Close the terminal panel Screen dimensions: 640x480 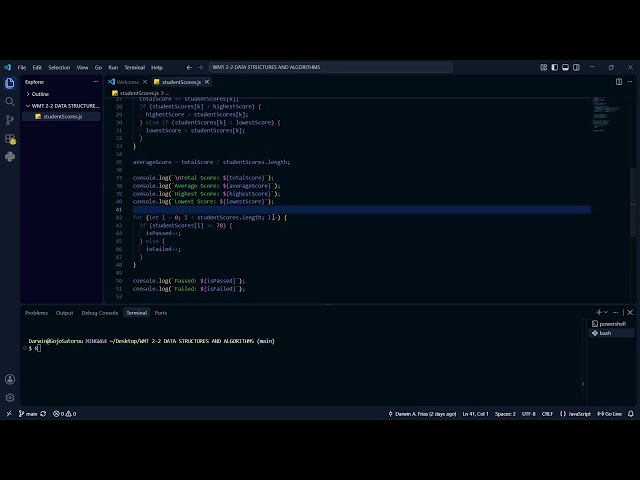(630, 312)
